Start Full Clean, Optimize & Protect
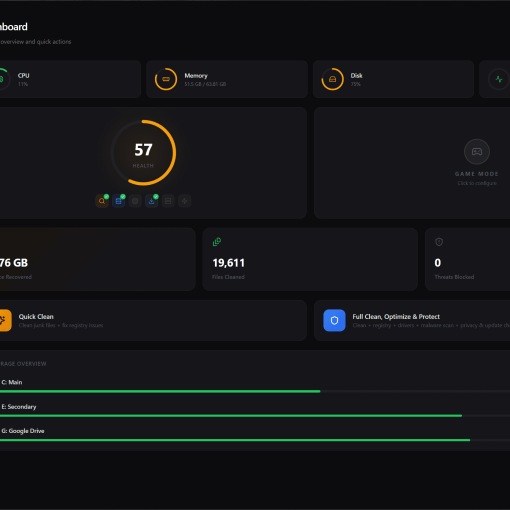 tap(412, 320)
